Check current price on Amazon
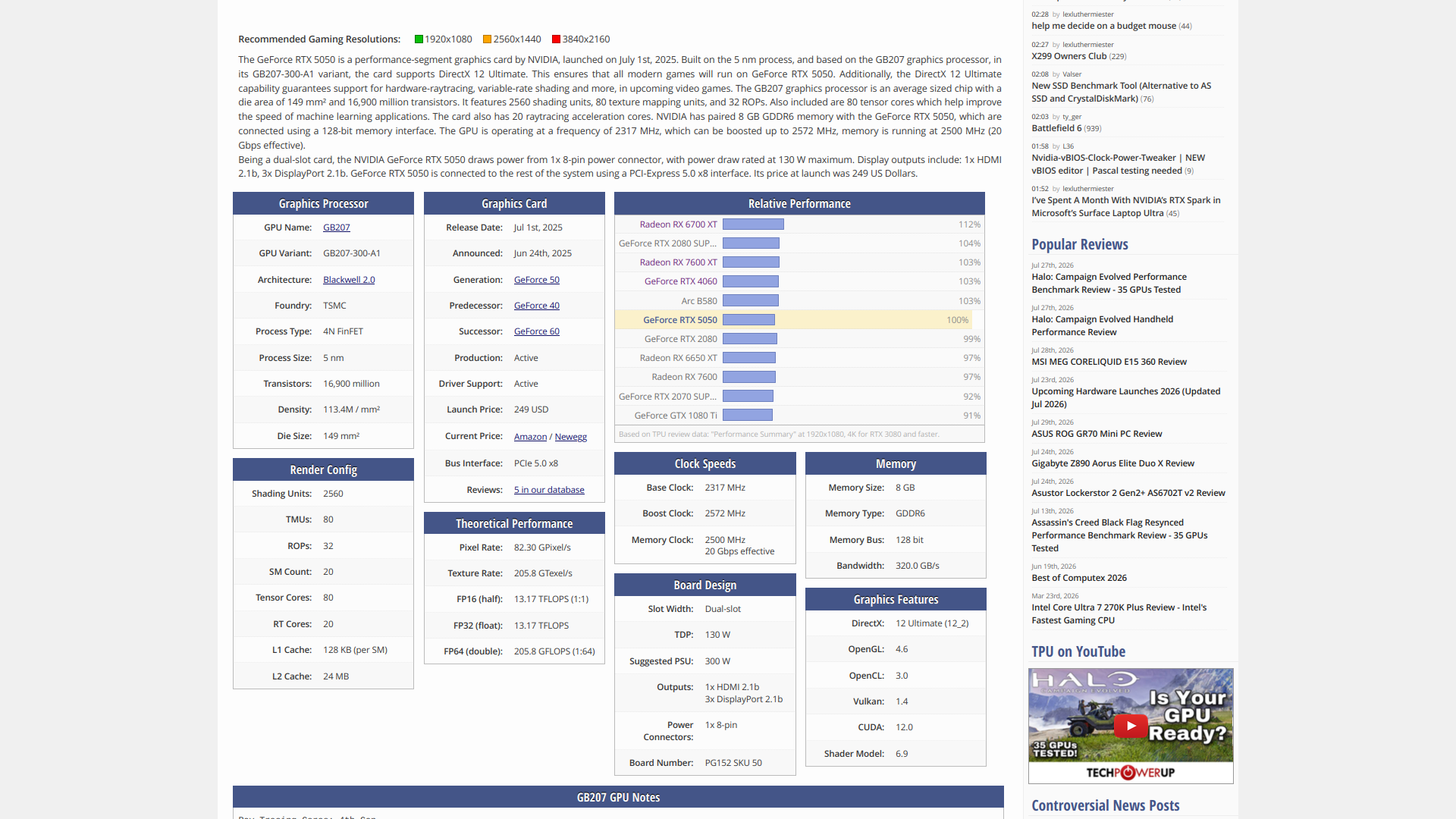The height and width of the screenshot is (819, 1456). tap(530, 437)
